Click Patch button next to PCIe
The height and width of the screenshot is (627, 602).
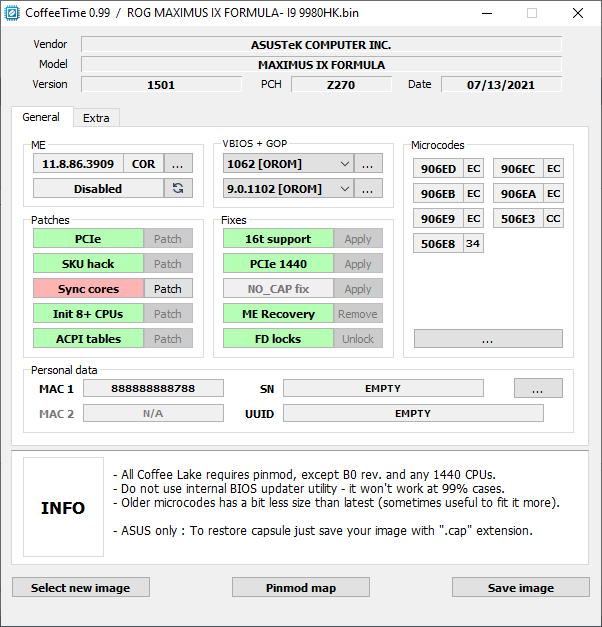(168, 239)
